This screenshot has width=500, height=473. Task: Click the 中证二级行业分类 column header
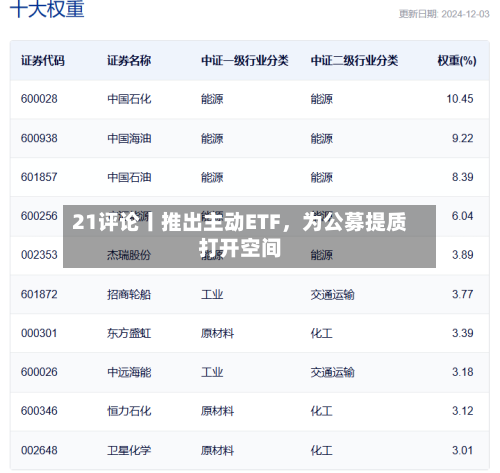(354, 61)
